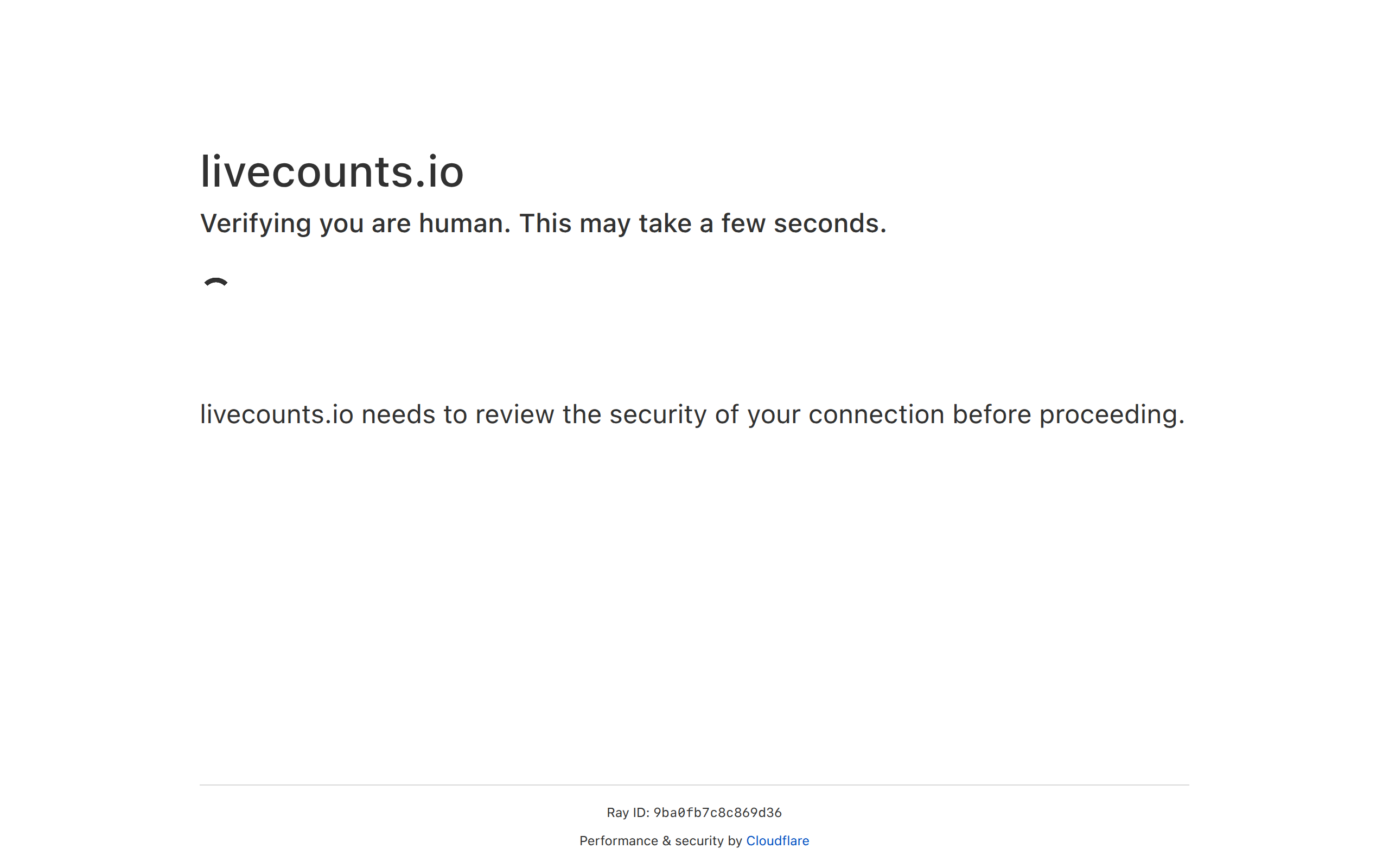Click "security" in the connection review sentence
1389x868 pixels.
coord(657,414)
